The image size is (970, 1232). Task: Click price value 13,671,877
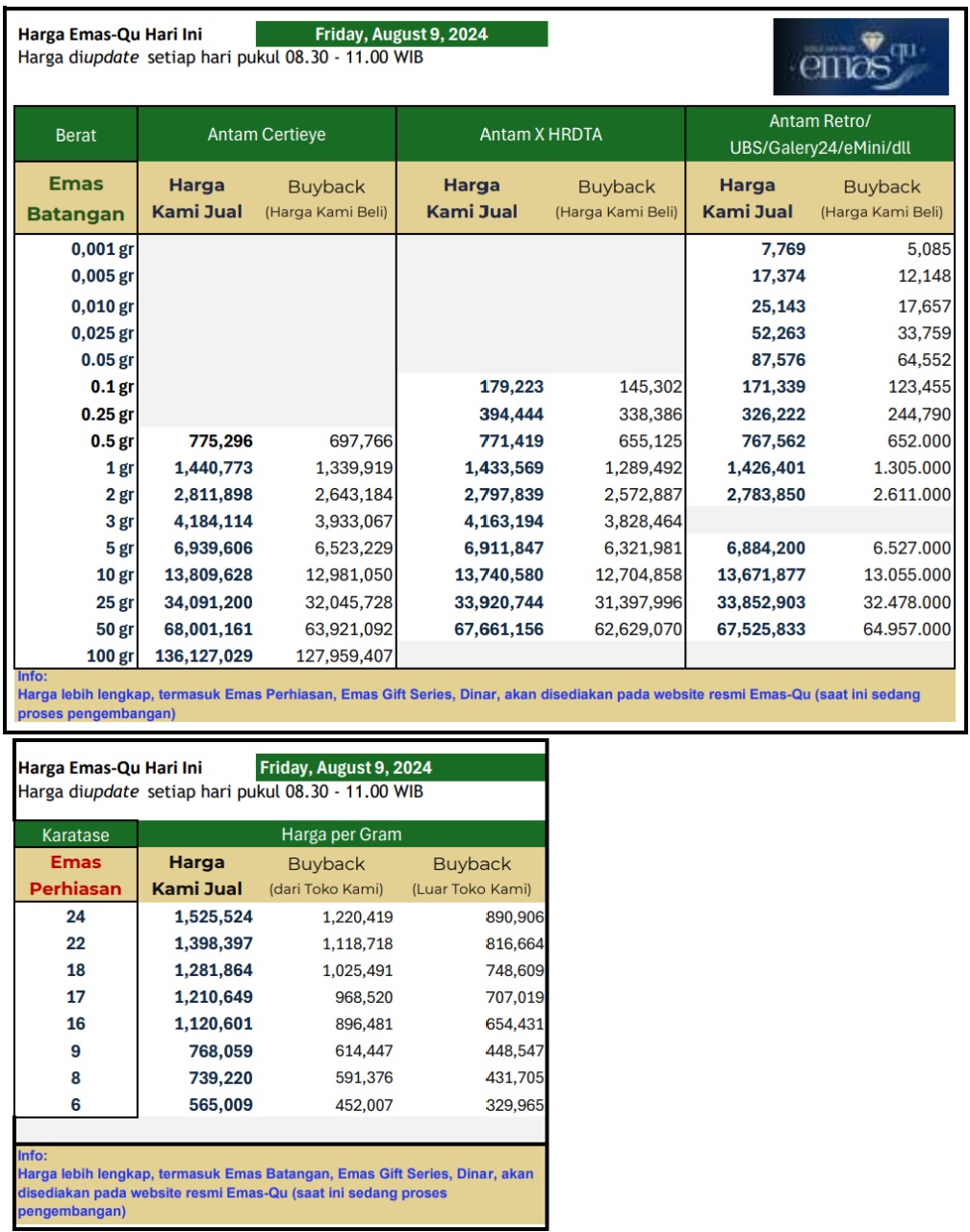click(x=762, y=576)
